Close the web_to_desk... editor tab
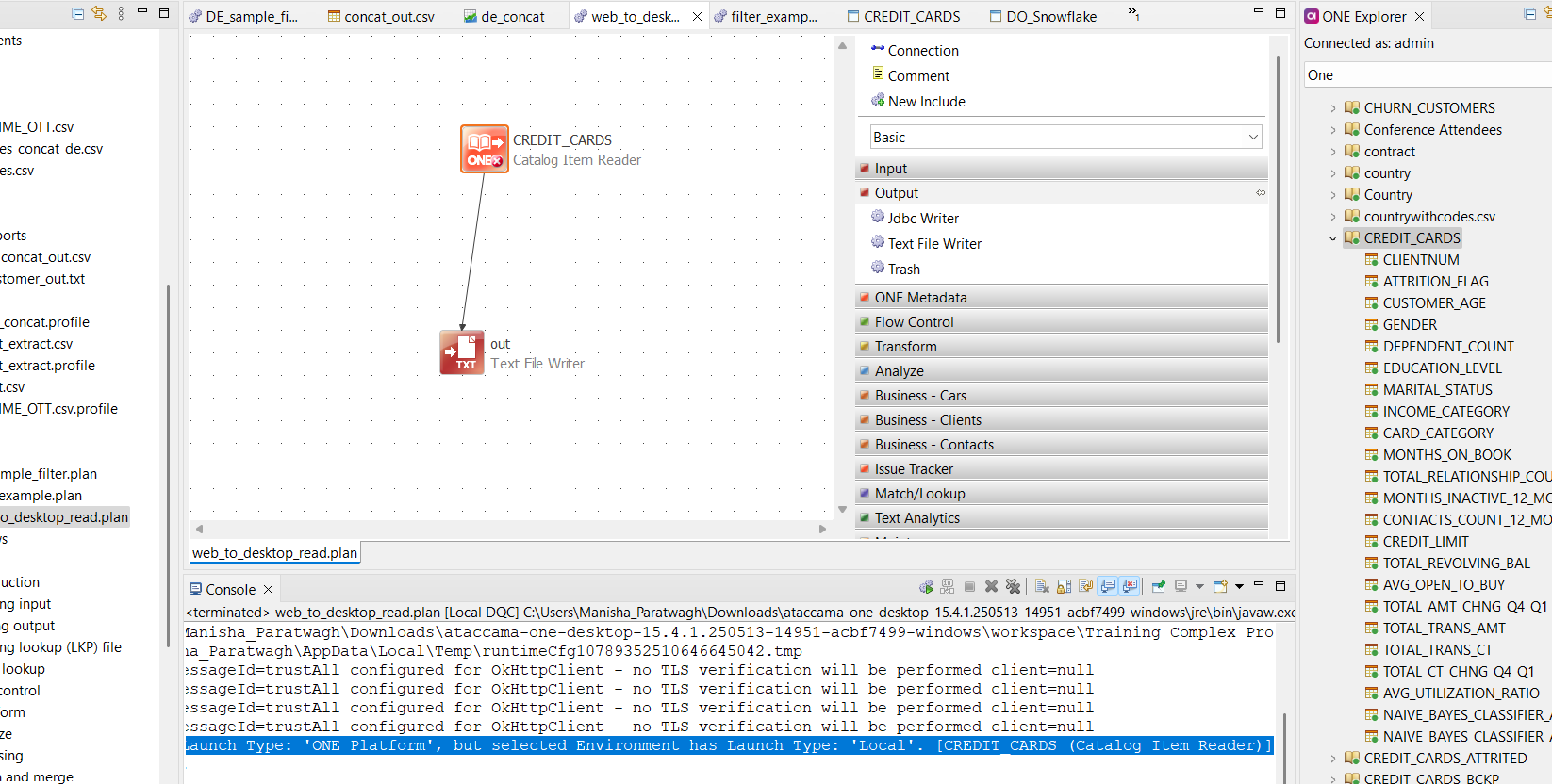Image resolution: width=1552 pixels, height=784 pixels. 697,16
